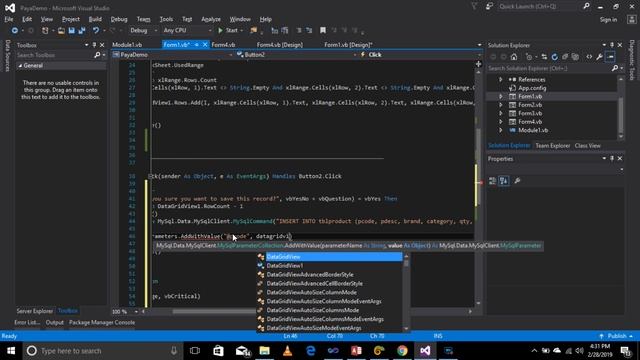Open the 100 % zoom dropdown
640x360 pixels.
136,311
